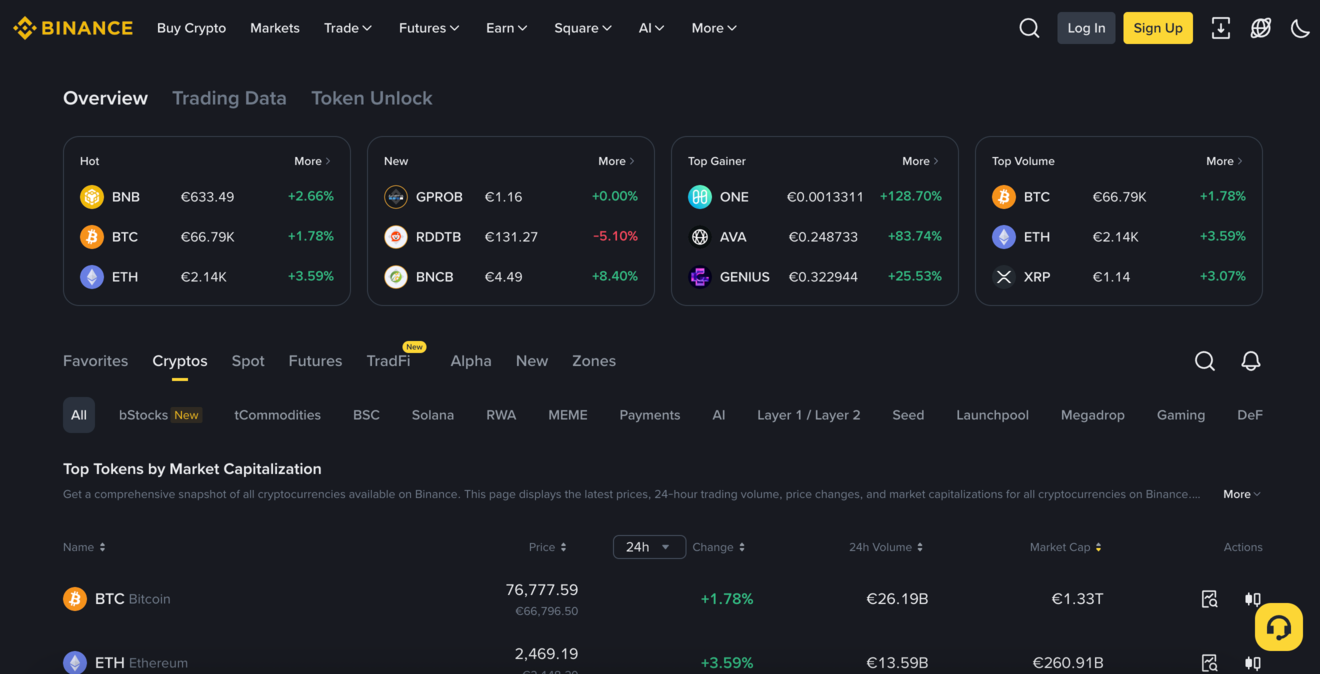Expand the Earn menu
This screenshot has width=1320, height=674.
click(507, 28)
